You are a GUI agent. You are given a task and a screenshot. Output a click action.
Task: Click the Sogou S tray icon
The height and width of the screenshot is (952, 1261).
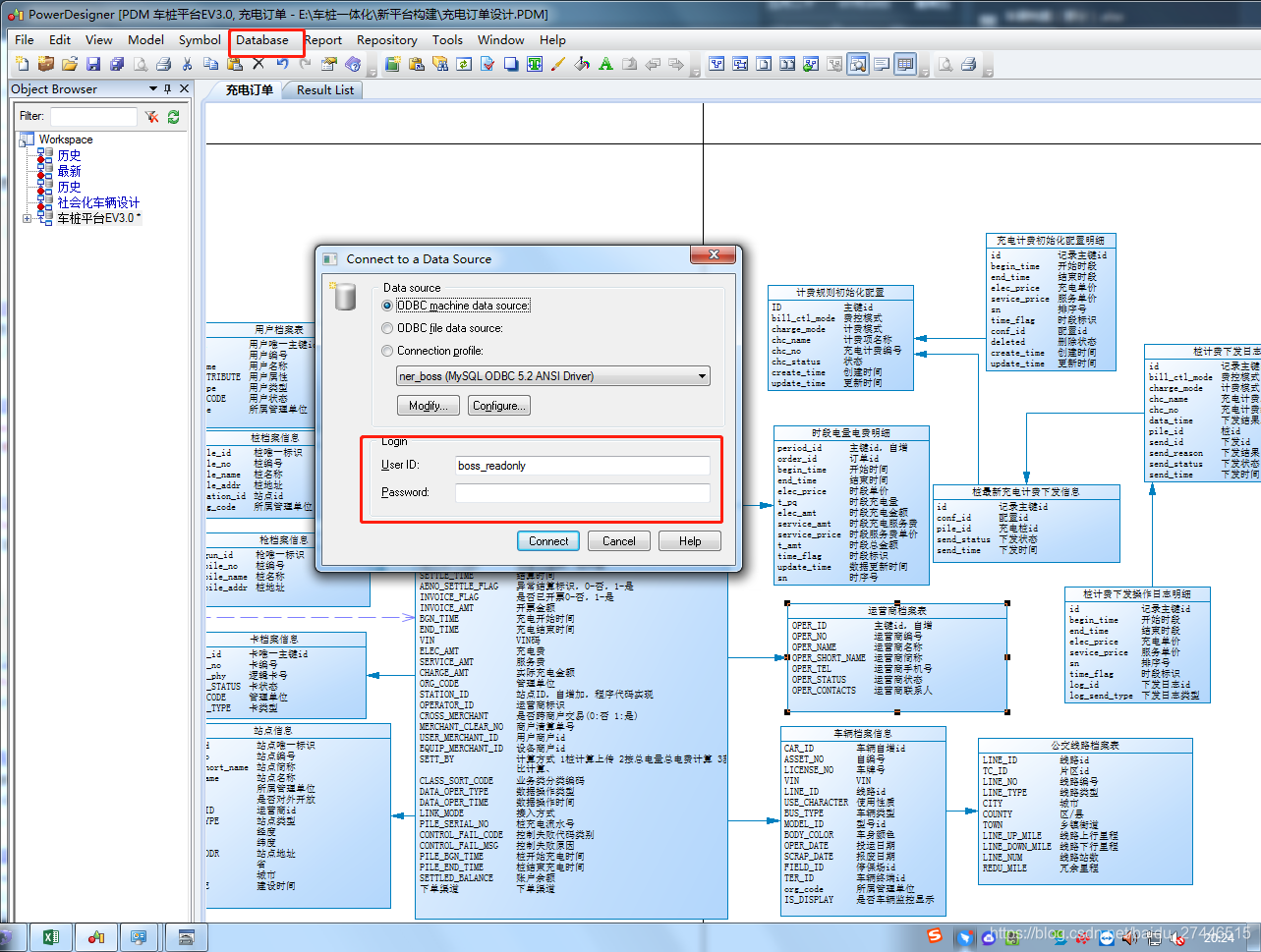(x=935, y=935)
